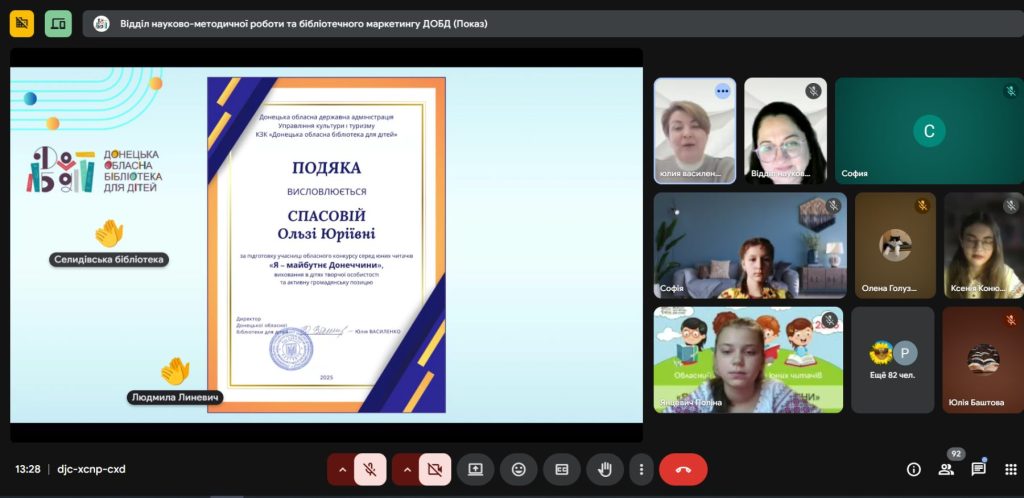Expand audio settings arrow beside microphone

(x=342, y=469)
